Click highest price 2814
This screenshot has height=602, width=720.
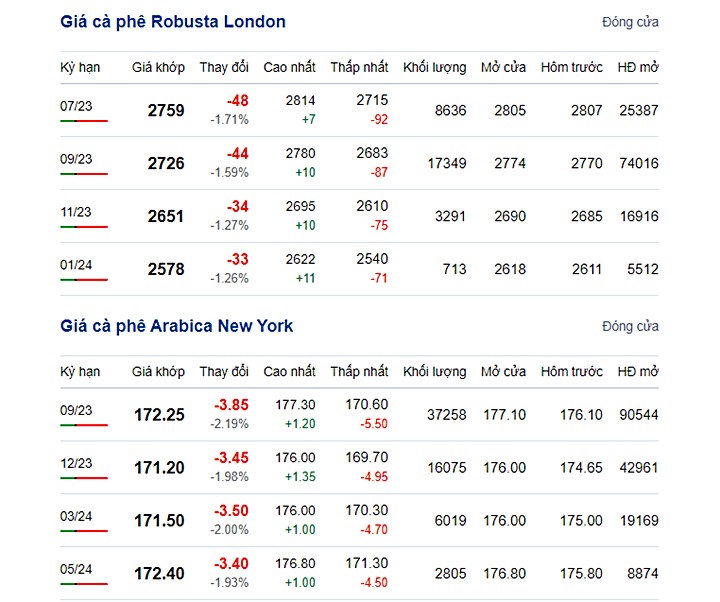[x=300, y=100]
